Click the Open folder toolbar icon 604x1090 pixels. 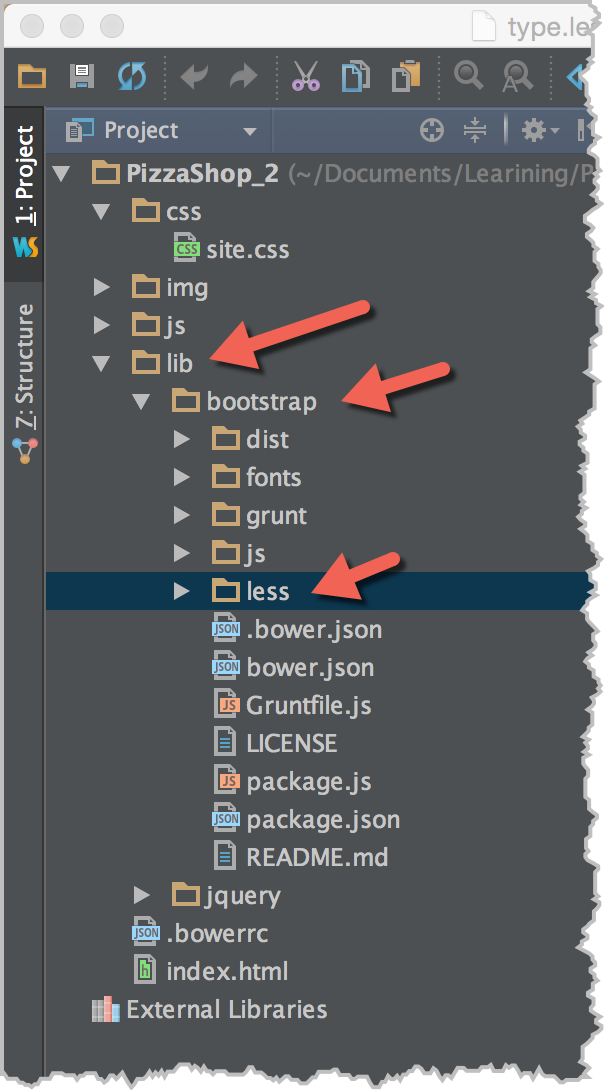tap(32, 75)
